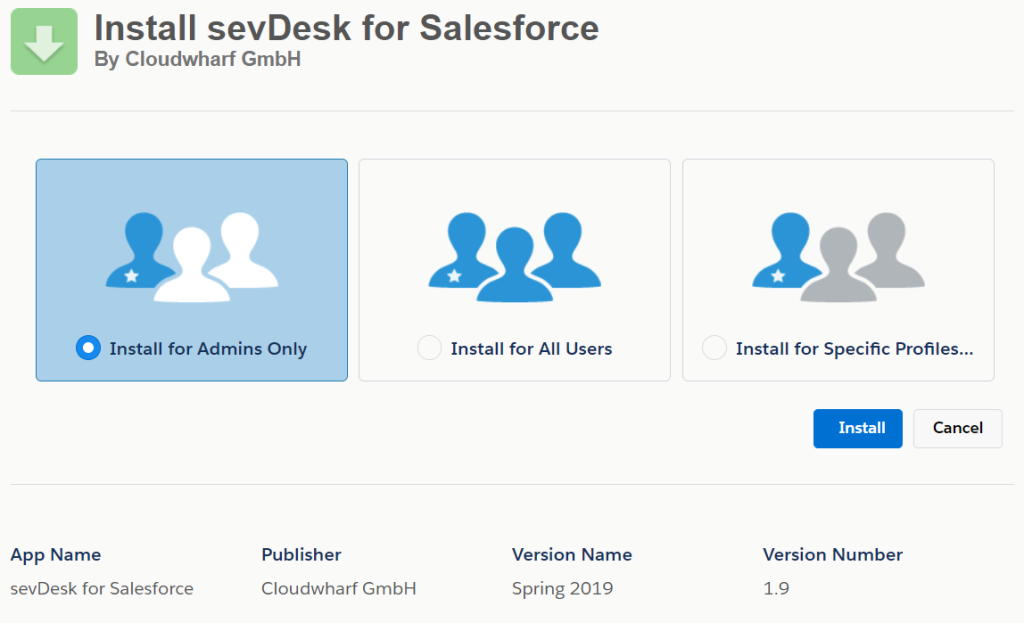Image resolution: width=1024 pixels, height=623 pixels.
Task: Click the By Cloudwharf GmbH subtitle
Action: pos(197,60)
